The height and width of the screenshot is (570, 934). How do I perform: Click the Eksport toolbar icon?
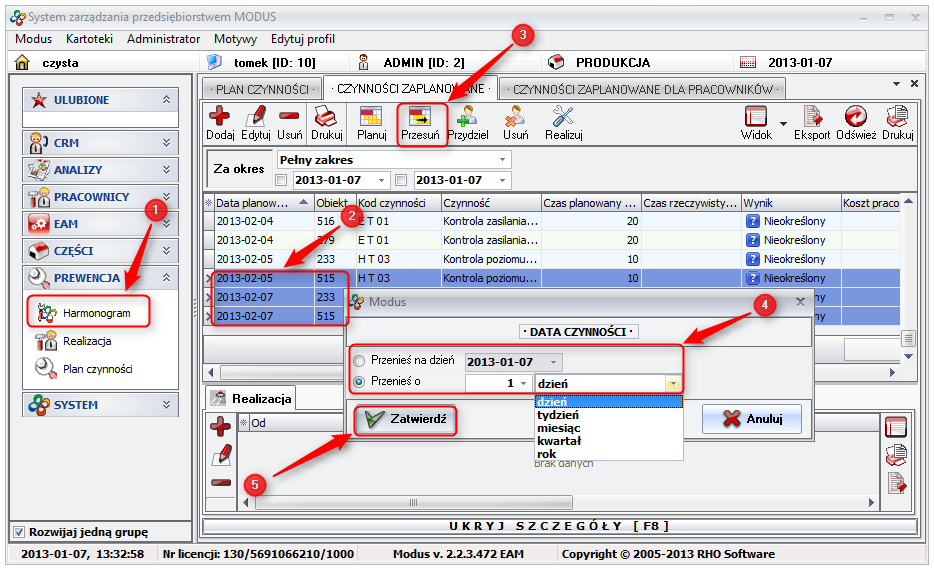811,117
